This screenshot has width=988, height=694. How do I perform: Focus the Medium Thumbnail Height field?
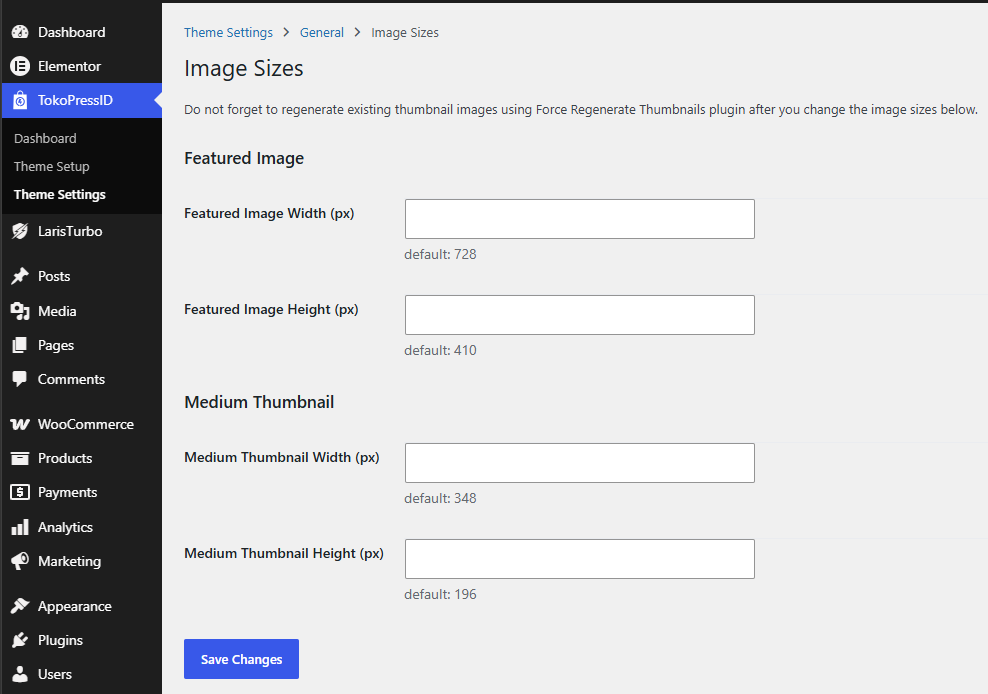[x=580, y=558]
